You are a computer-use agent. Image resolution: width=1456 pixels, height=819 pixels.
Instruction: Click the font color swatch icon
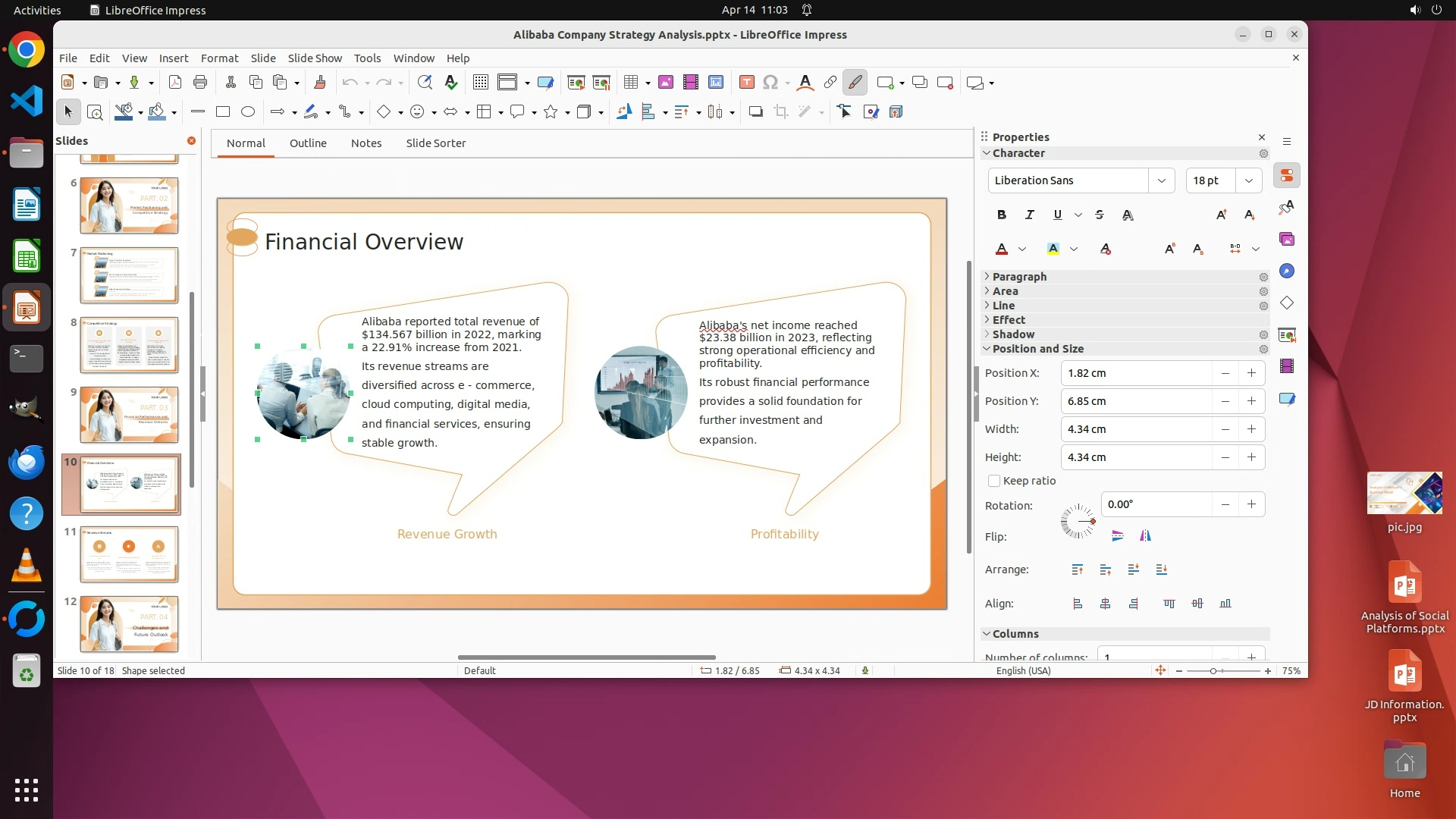tap(1002, 249)
